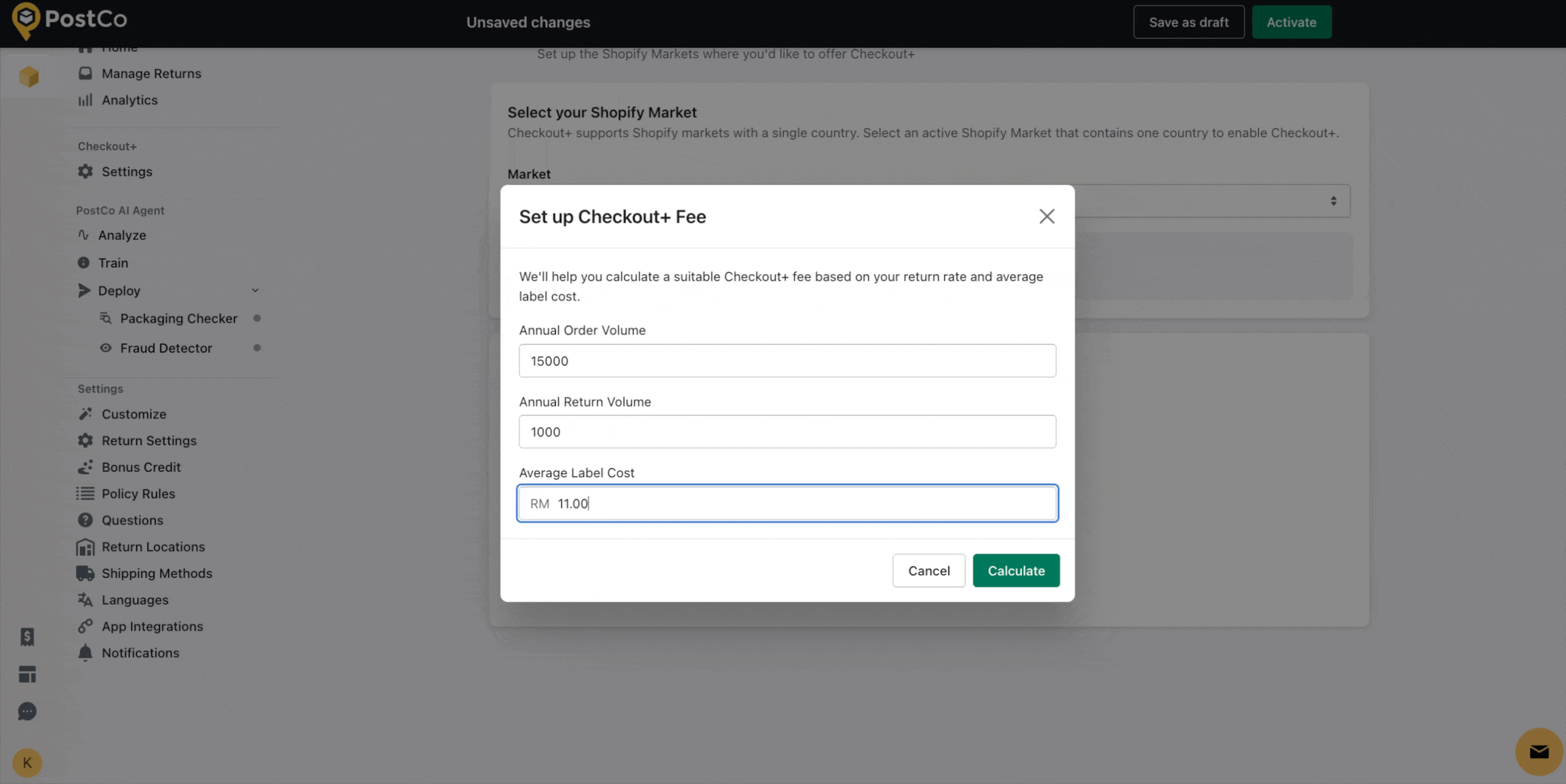
Task: Toggle the Packaging Checker status dot
Action: point(257,318)
